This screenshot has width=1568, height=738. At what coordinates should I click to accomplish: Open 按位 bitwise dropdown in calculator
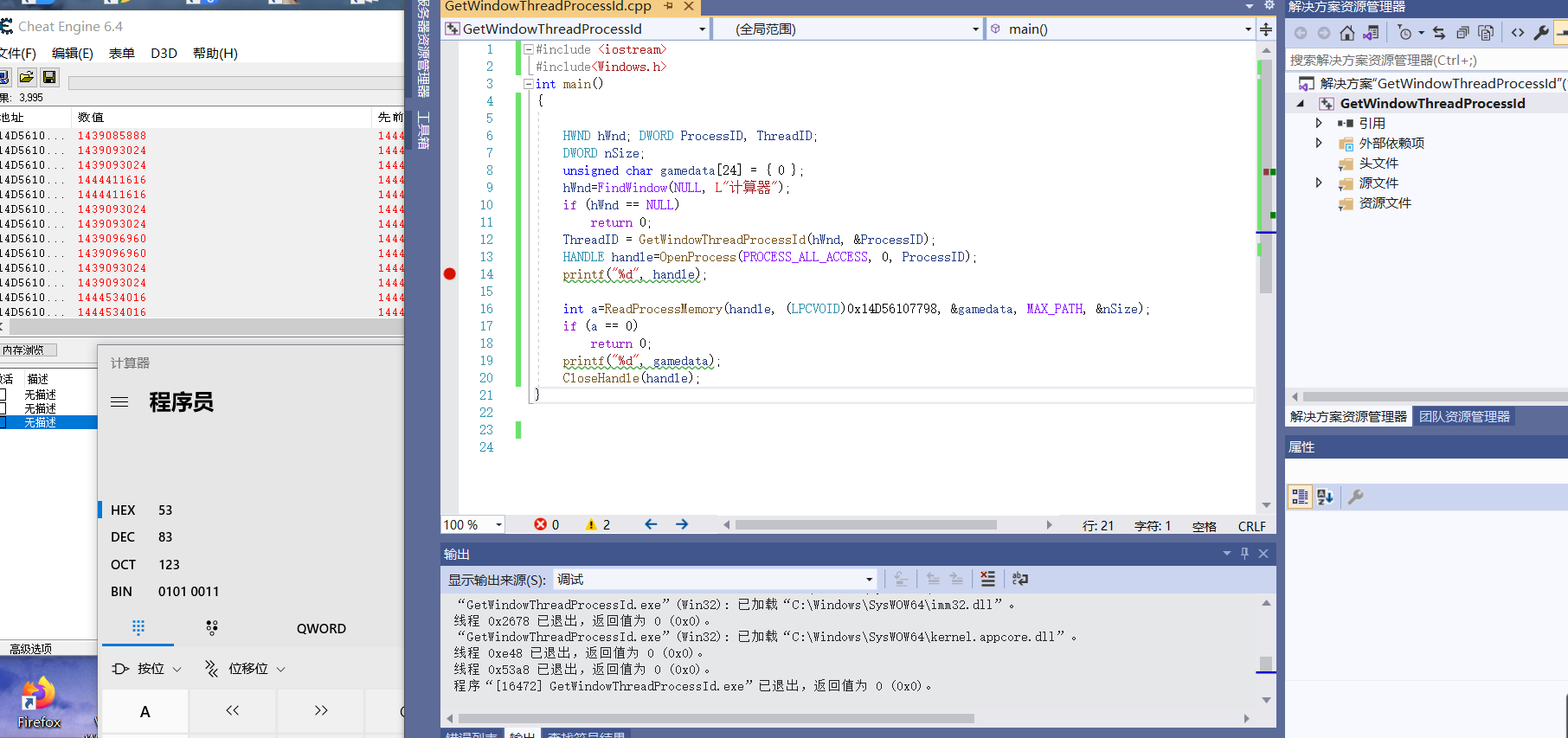(147, 669)
